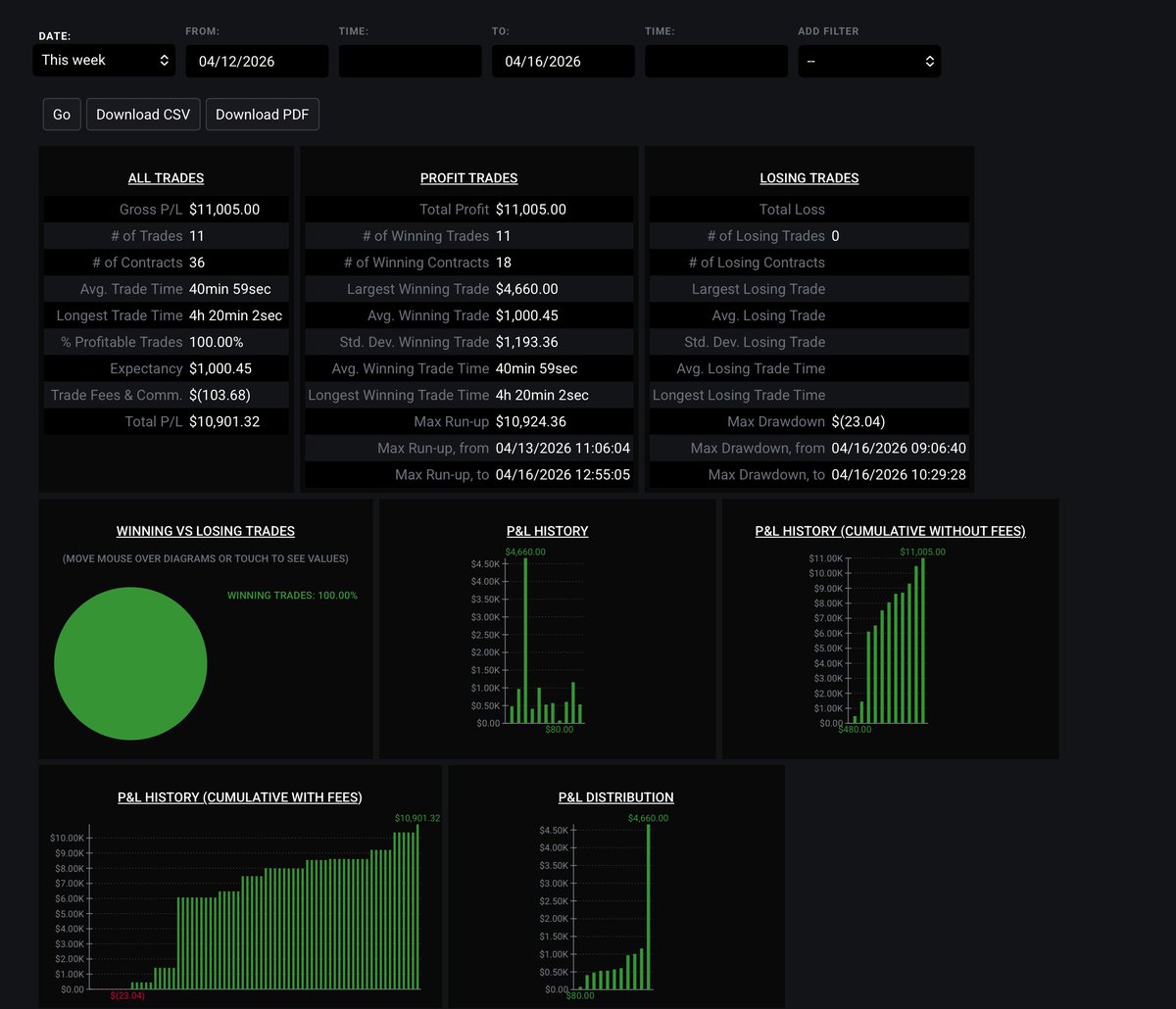The image size is (1176, 1009).
Task: Click the Largest Losing Trade row label
Action: pos(759,289)
